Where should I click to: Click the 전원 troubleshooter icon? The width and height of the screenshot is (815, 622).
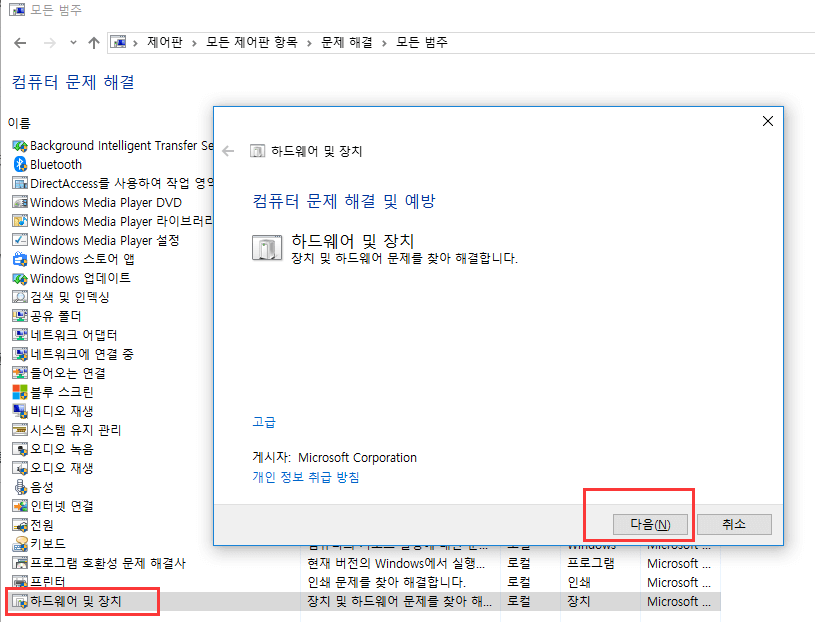click(x=19, y=525)
